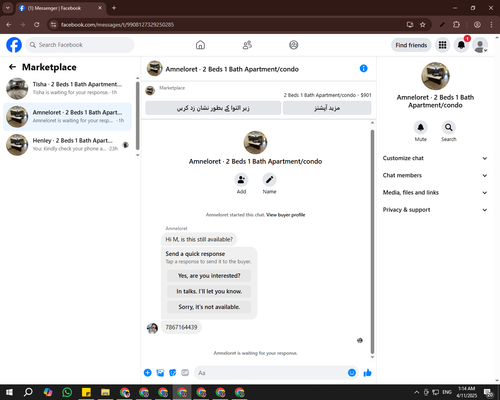Click chat messages vertical scrollbar

[372, 242]
